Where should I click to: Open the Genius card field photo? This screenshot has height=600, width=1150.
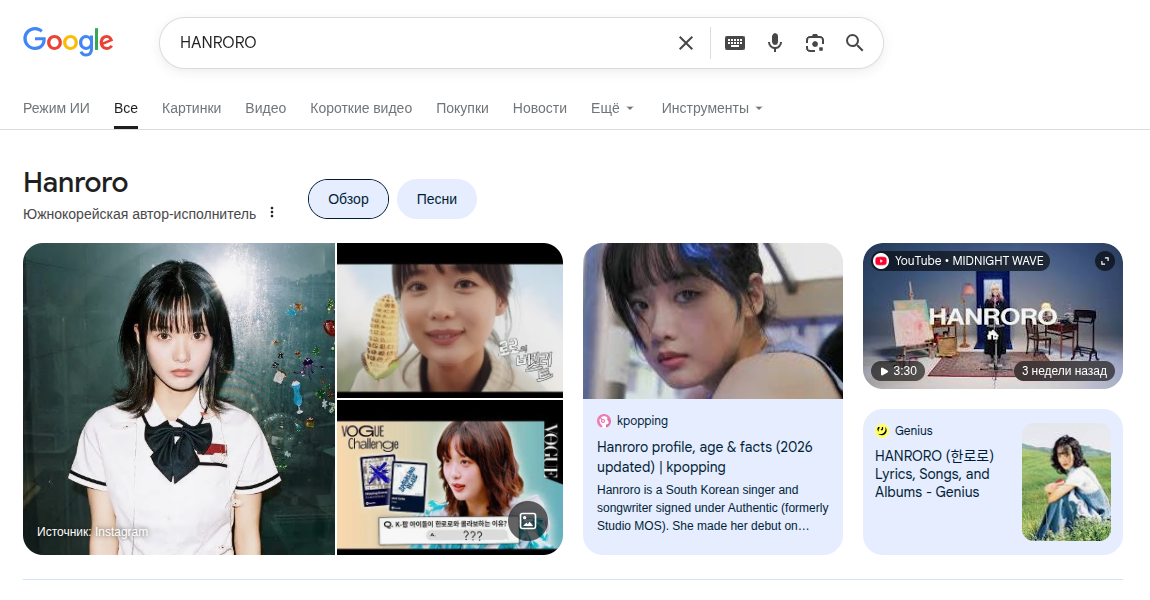point(1066,482)
